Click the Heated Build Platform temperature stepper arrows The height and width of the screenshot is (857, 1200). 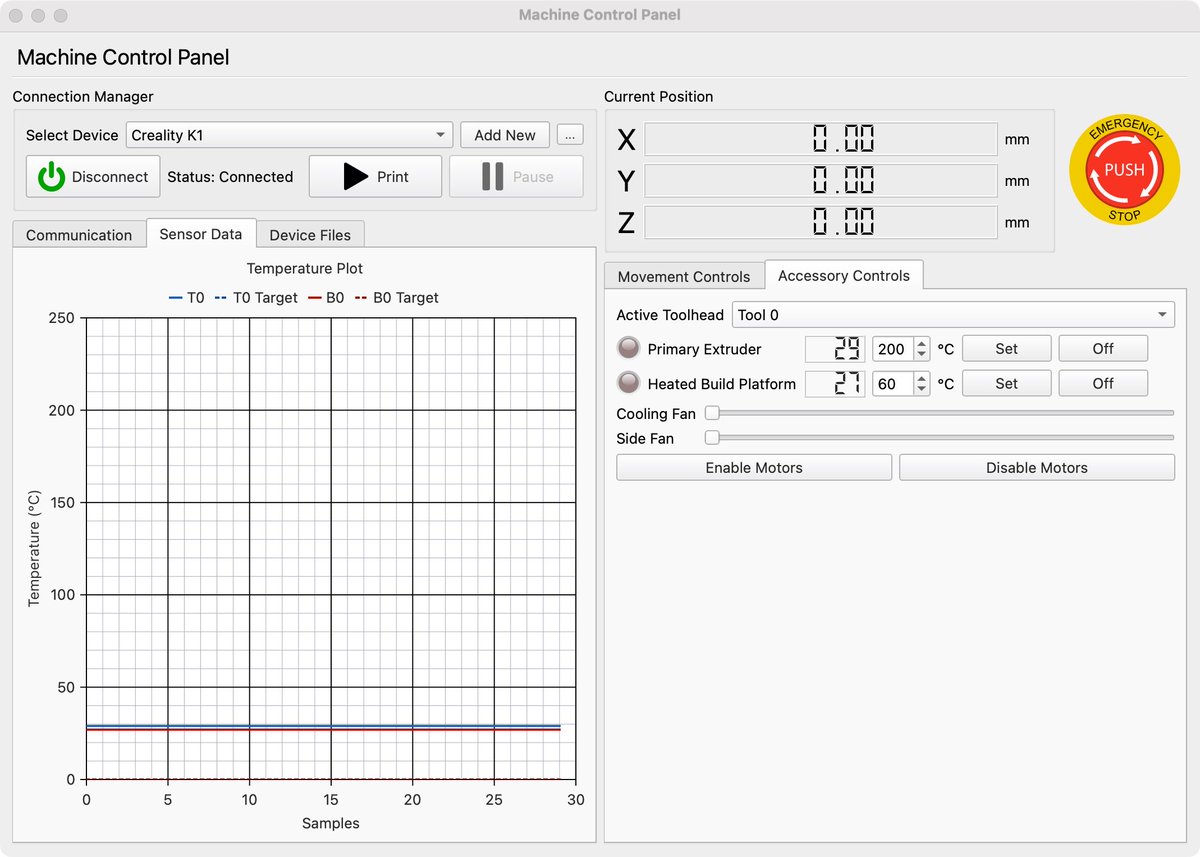[922, 383]
